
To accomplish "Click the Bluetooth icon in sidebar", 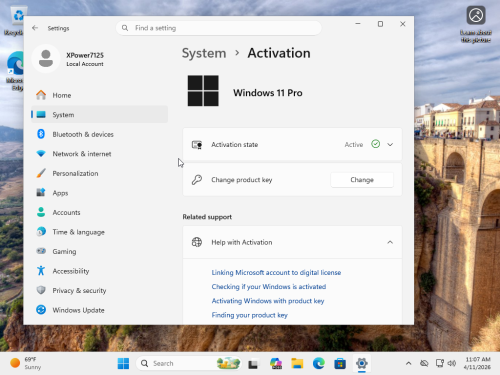I will 41,134.
